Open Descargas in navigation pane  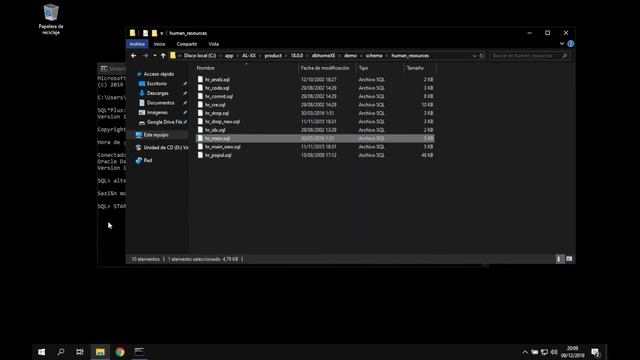pyautogui.click(x=158, y=93)
